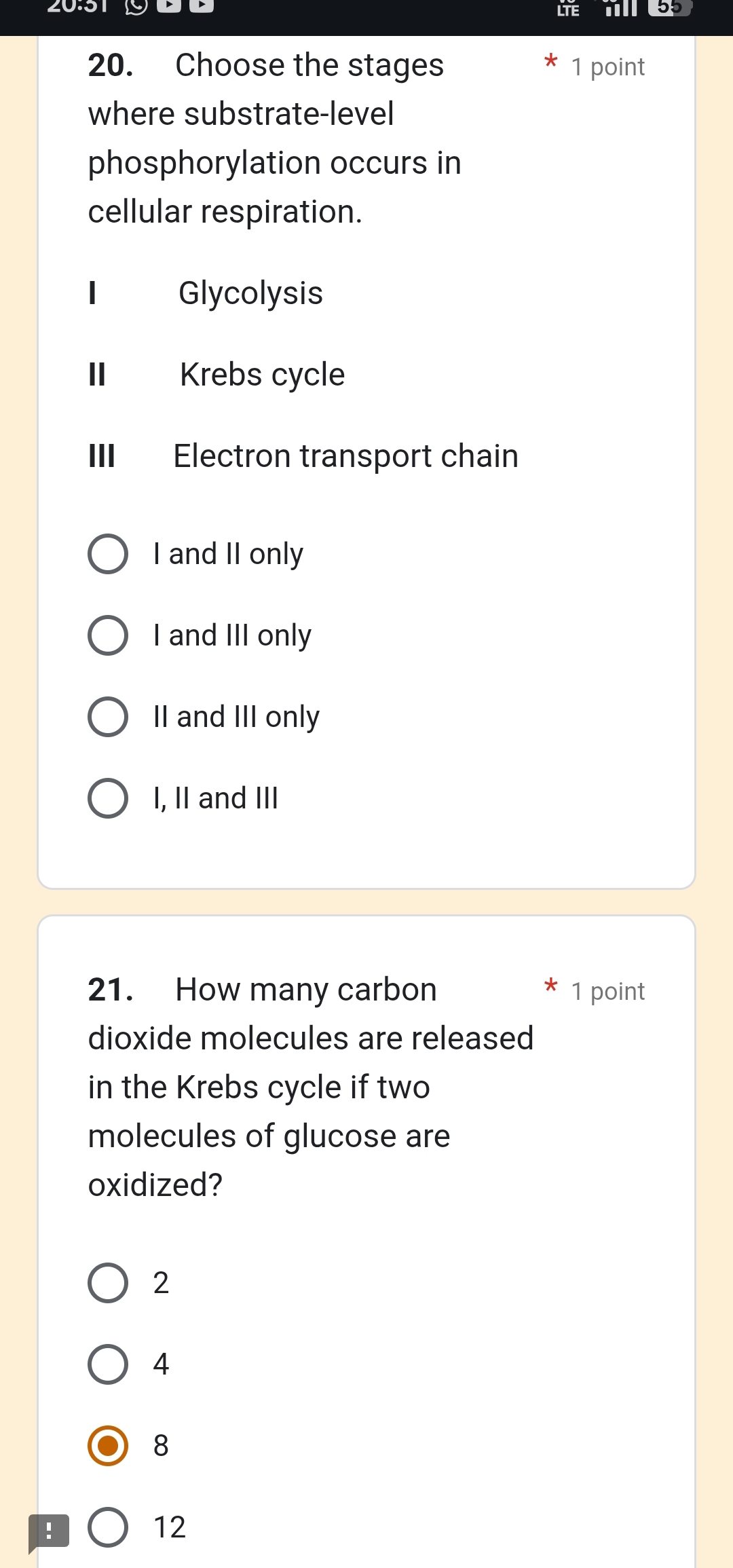Select 'II and III only' for question 20
733x1568 pixels.
[x=108, y=716]
